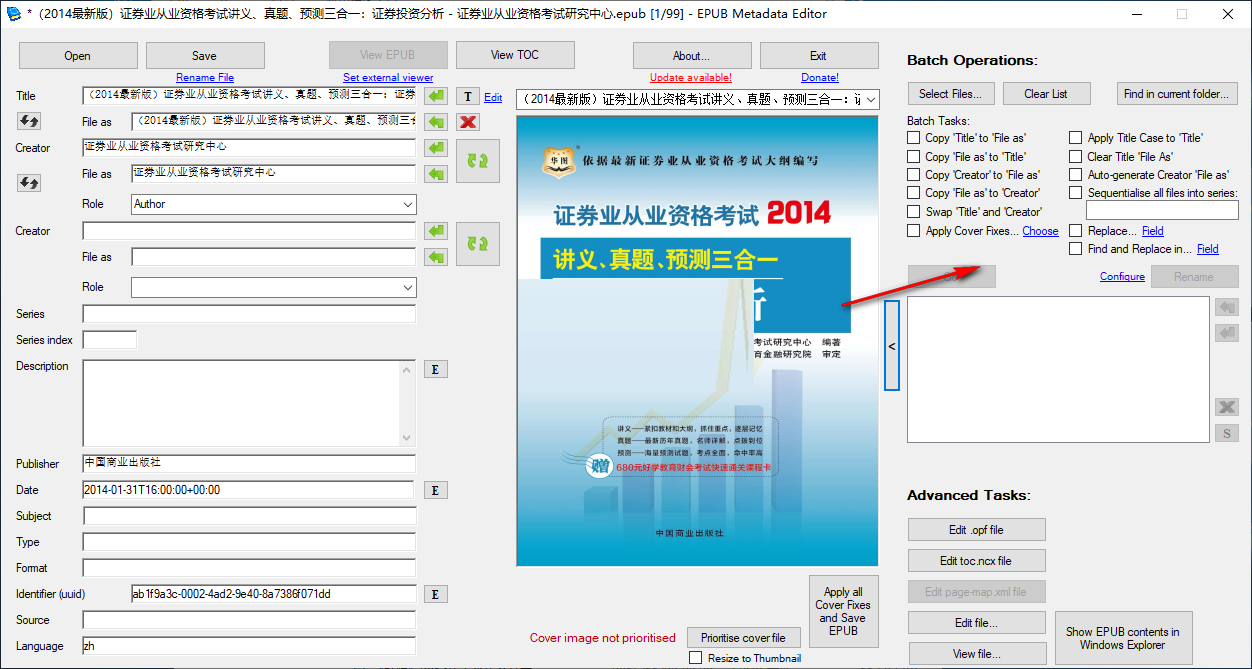Click the Description box vertical scrollbar
This screenshot has width=1252, height=669.
coord(407,403)
